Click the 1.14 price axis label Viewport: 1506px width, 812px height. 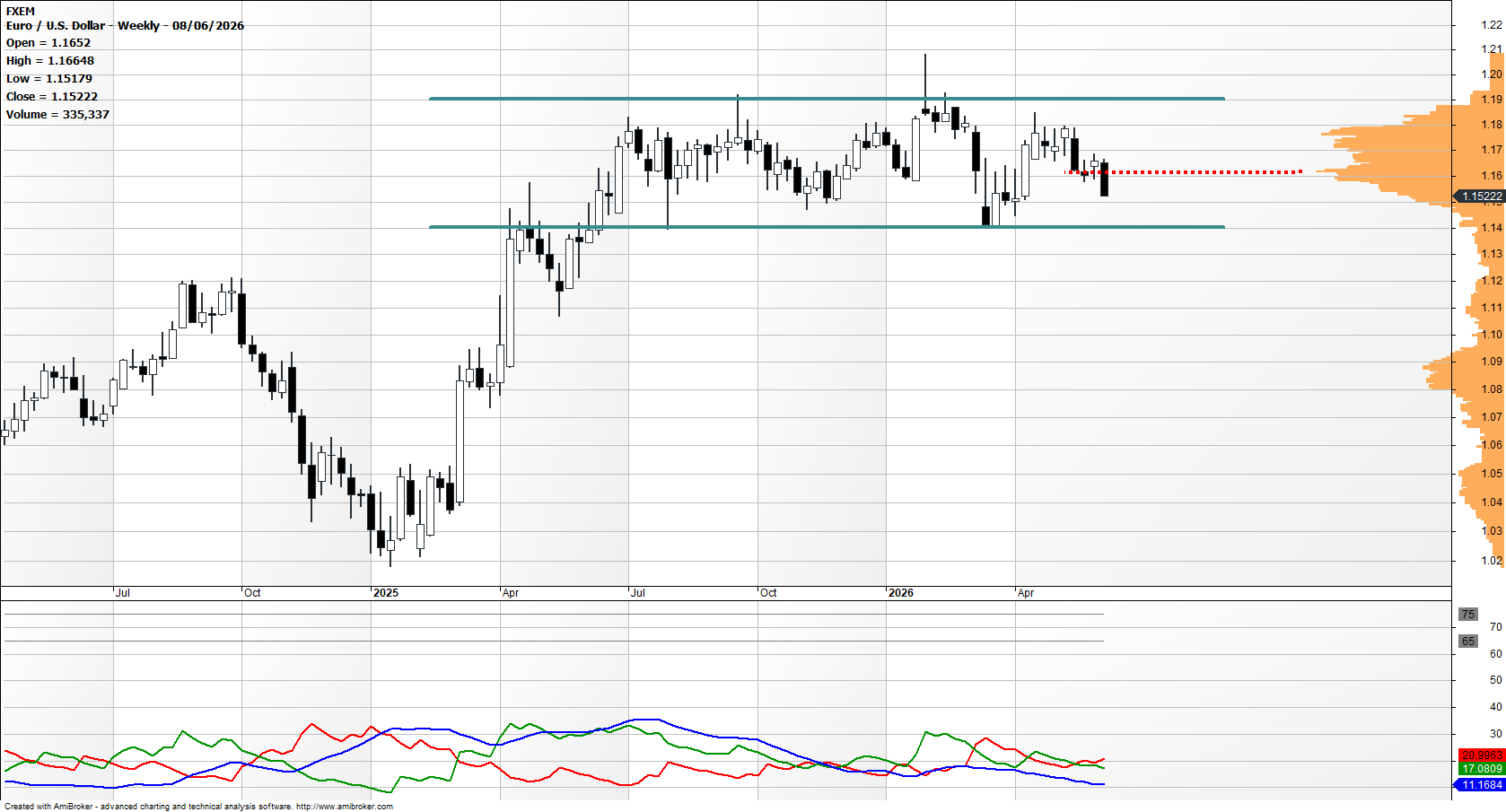pyautogui.click(x=1492, y=228)
